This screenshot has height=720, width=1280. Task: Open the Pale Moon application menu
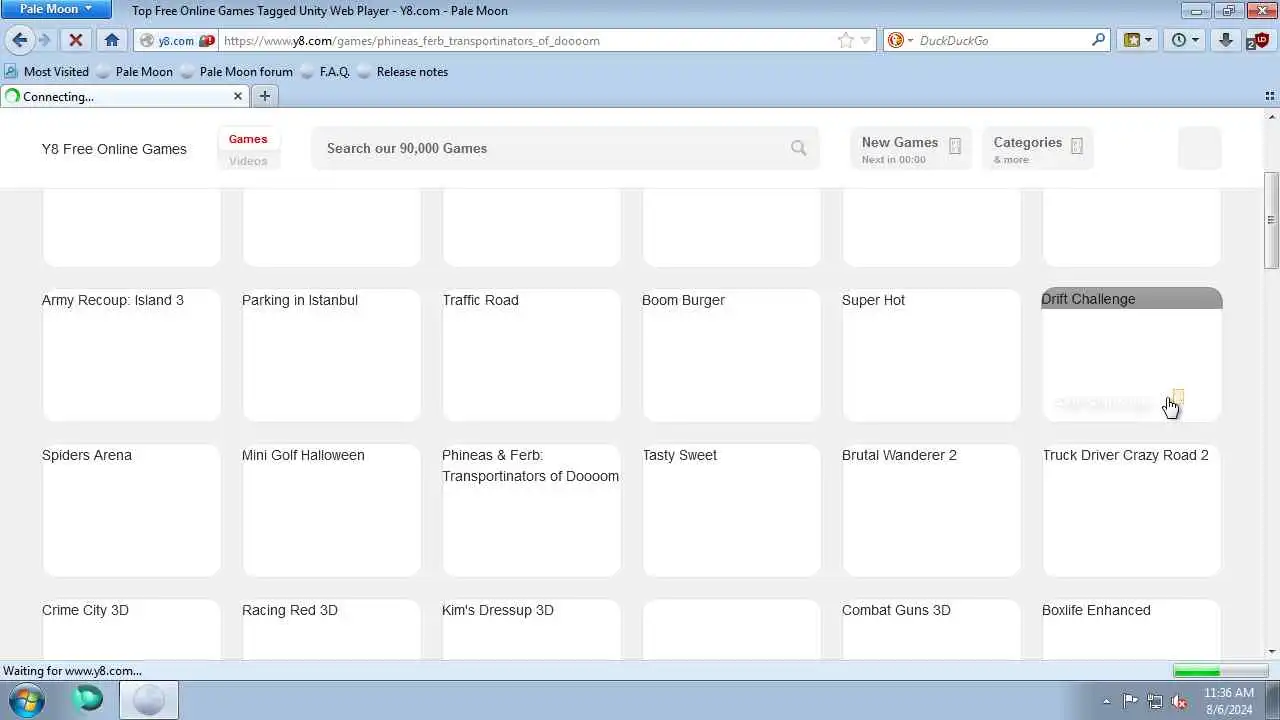55,9
